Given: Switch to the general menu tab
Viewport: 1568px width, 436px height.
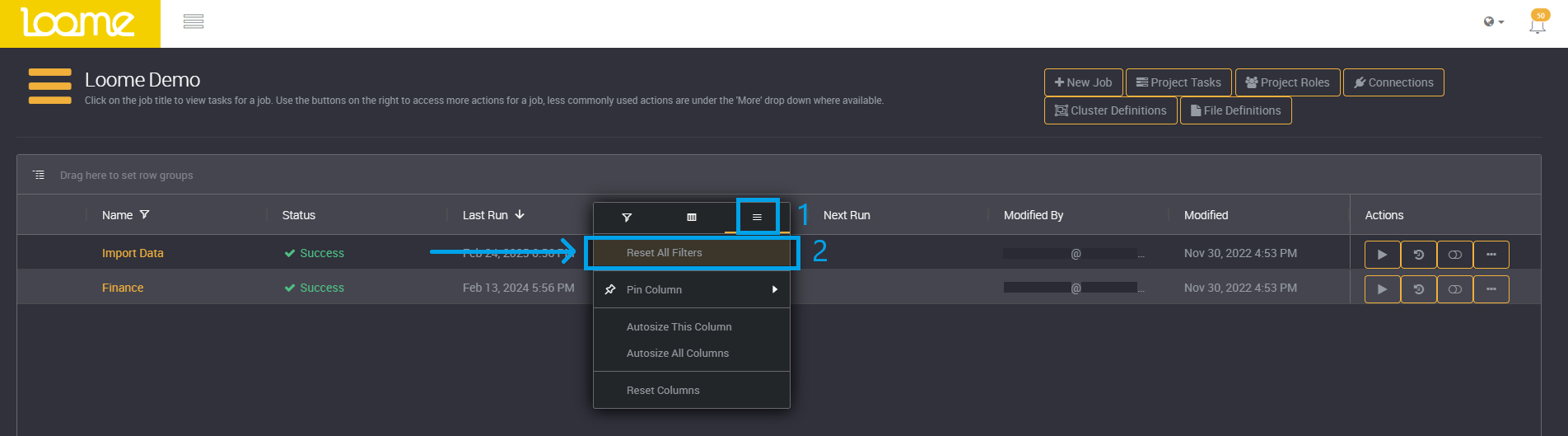Looking at the screenshot, I should tap(757, 218).
